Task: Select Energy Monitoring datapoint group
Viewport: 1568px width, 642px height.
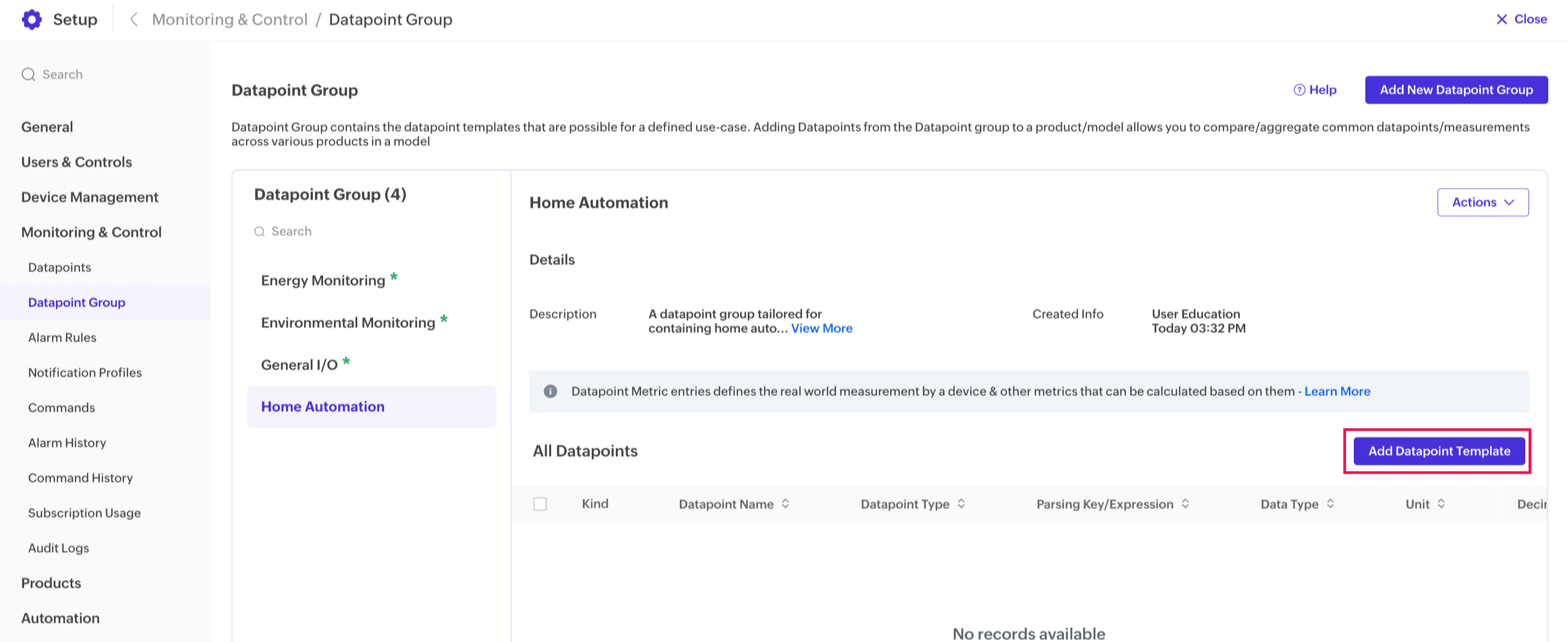Action: pos(323,280)
